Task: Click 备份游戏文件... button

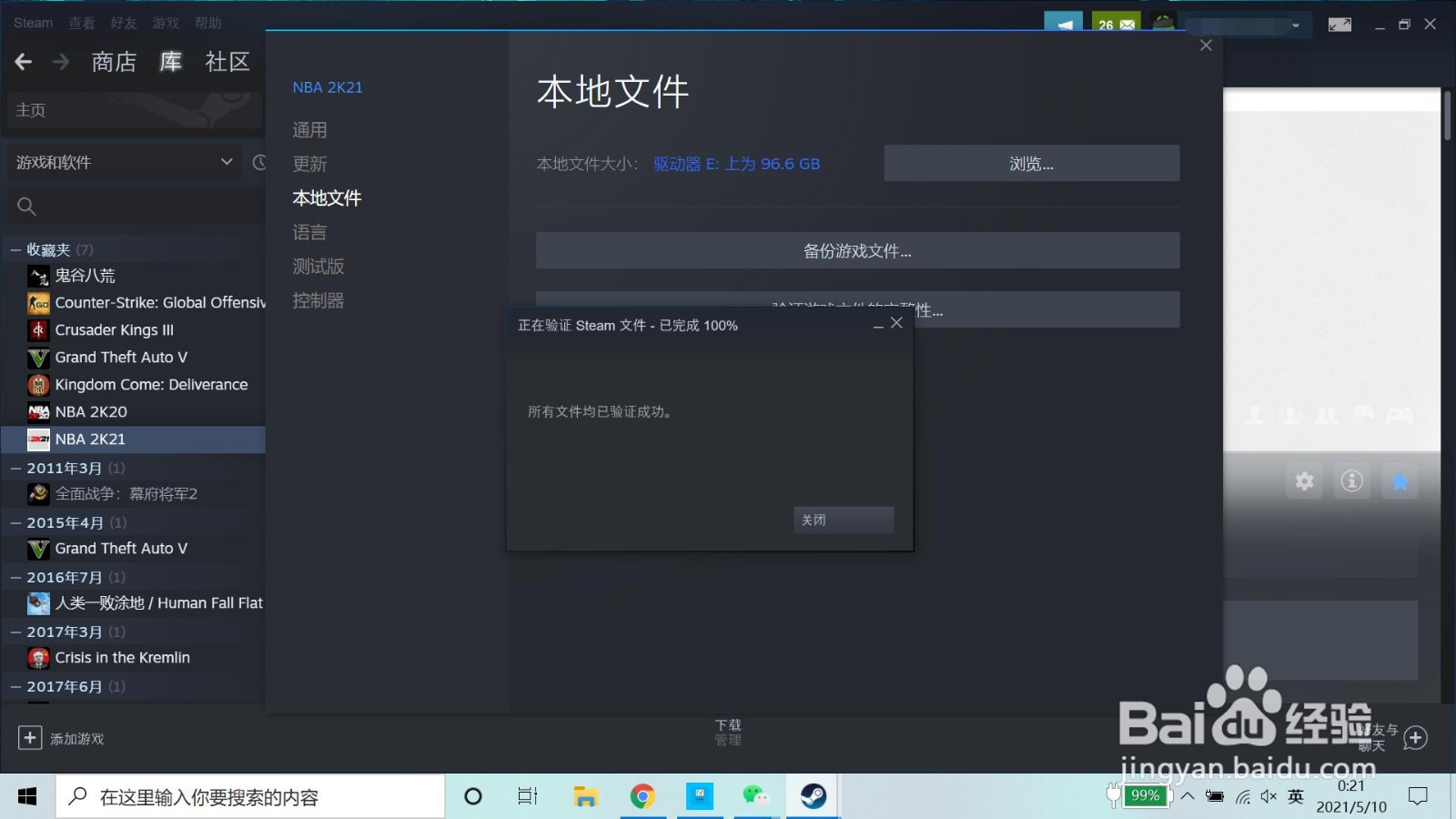Action: 857,250
